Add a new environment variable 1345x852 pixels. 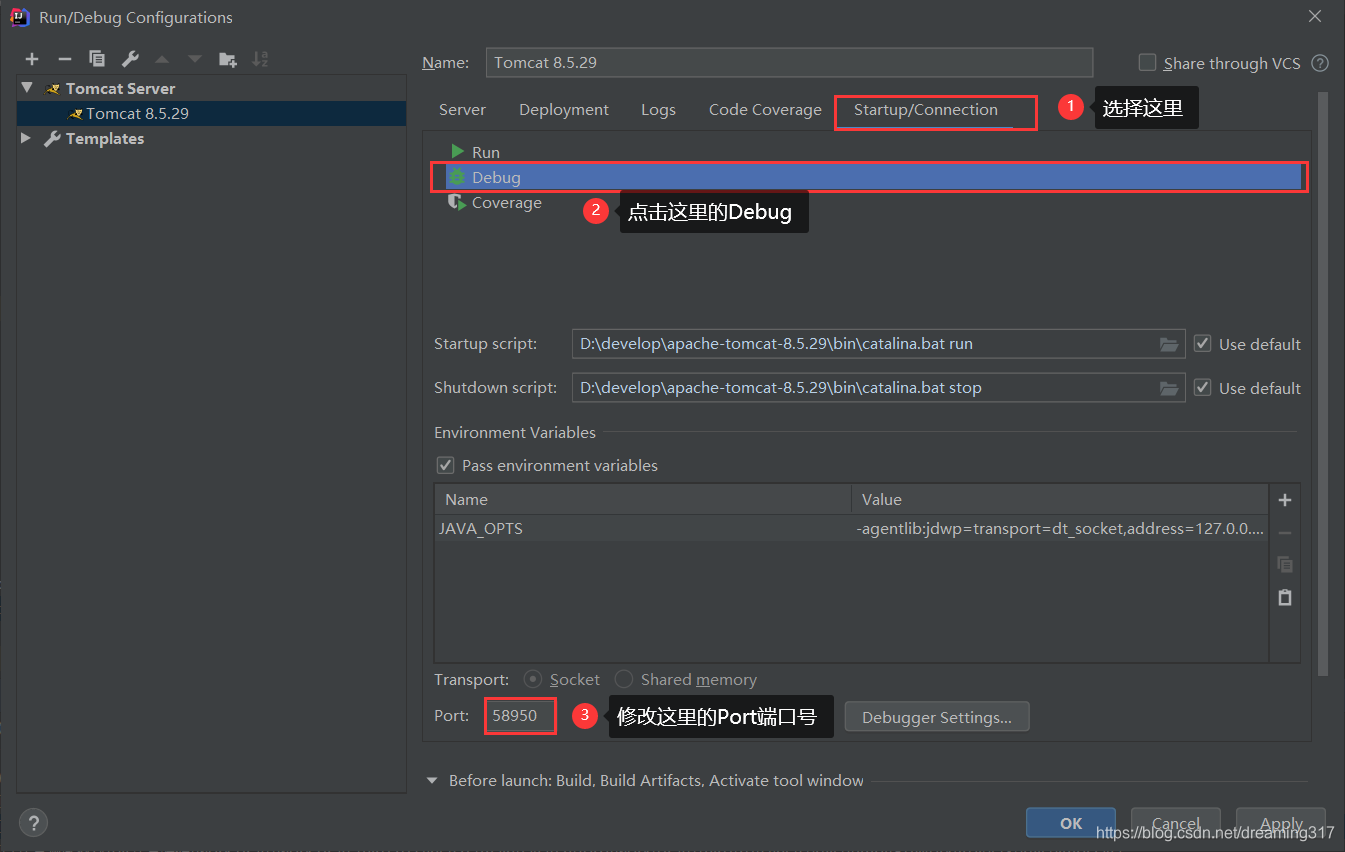[1284, 499]
